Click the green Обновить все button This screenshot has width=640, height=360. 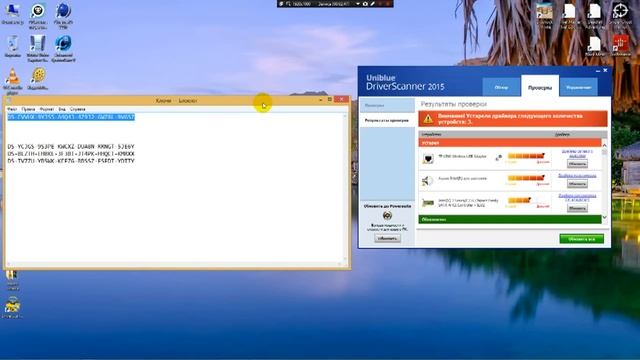click(x=581, y=239)
